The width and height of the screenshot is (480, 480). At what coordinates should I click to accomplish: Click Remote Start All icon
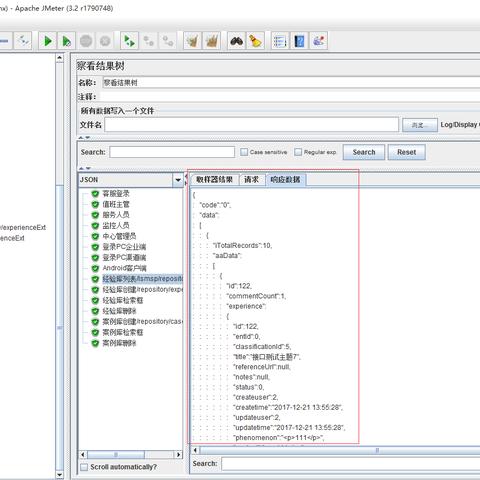[x=129, y=41]
